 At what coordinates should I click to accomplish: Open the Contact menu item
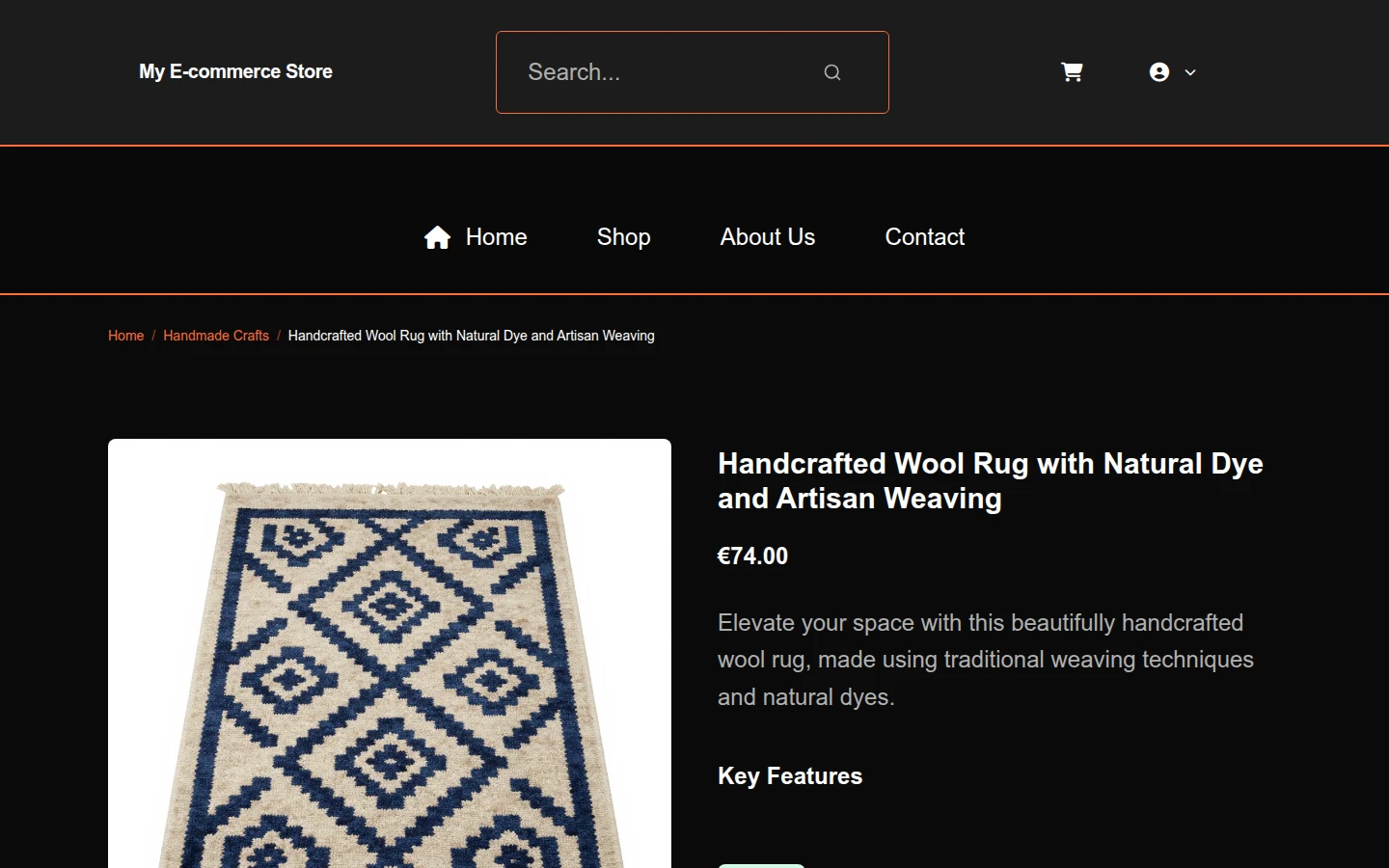point(925,237)
